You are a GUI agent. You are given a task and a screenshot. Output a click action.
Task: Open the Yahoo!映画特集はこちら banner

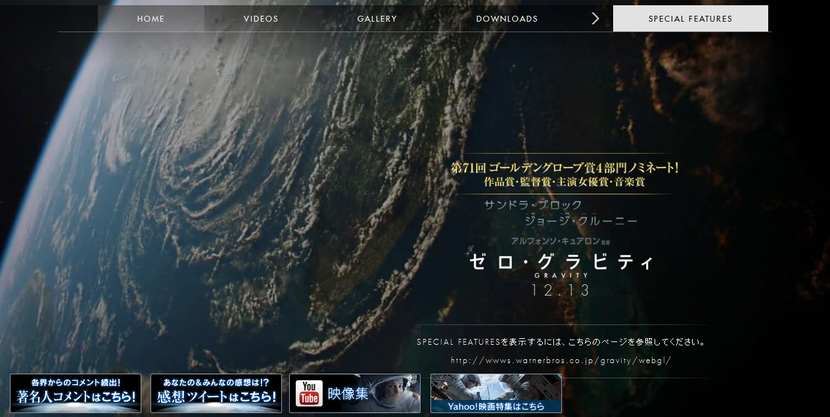[495, 393]
